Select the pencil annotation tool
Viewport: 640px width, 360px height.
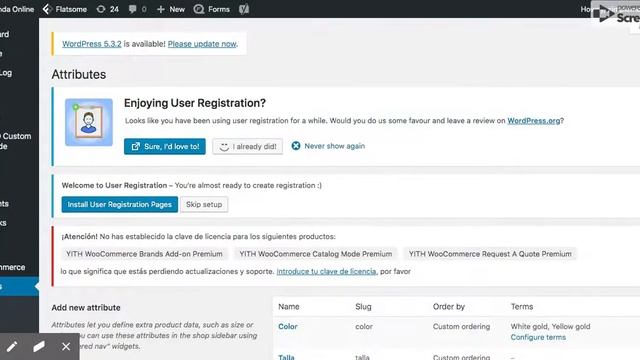click(x=12, y=347)
